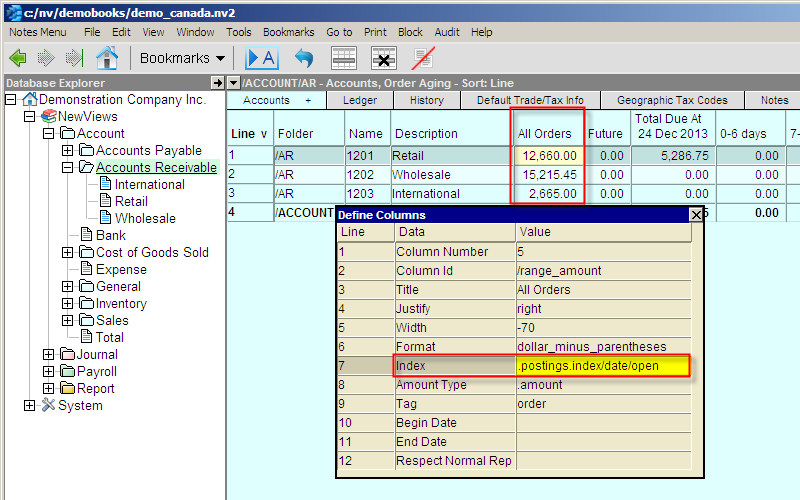800x500 pixels.
Task: Open the Bookmarks toolbar dropdown
Action: pos(181,58)
